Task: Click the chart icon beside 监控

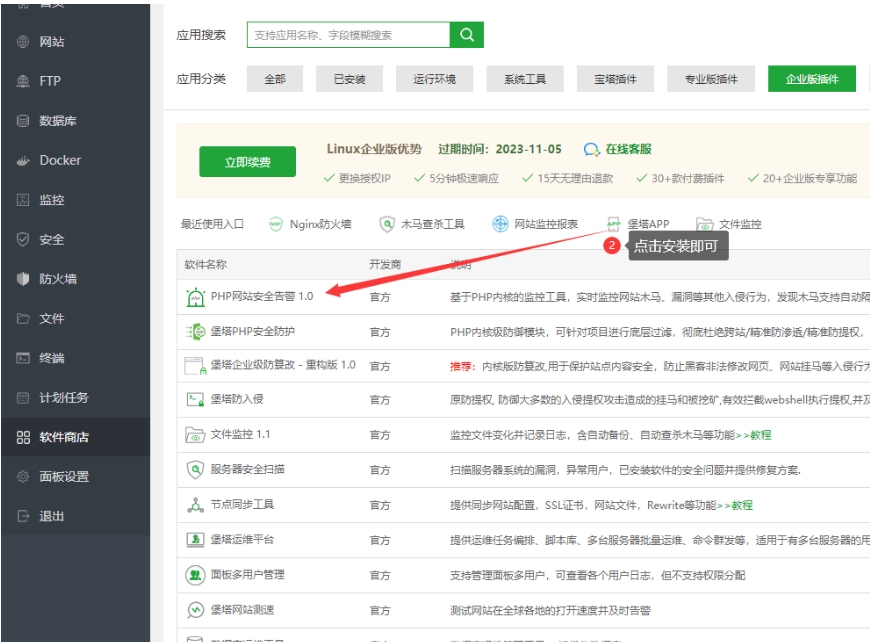Action: point(23,200)
